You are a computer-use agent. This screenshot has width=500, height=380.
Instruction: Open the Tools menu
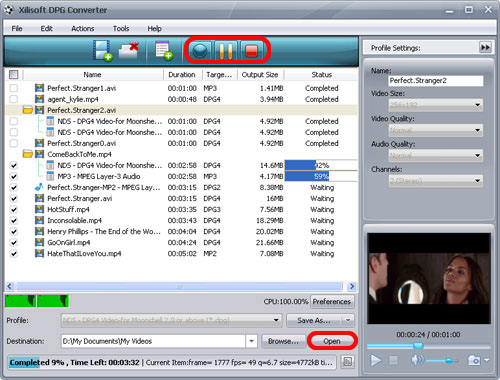point(121,29)
